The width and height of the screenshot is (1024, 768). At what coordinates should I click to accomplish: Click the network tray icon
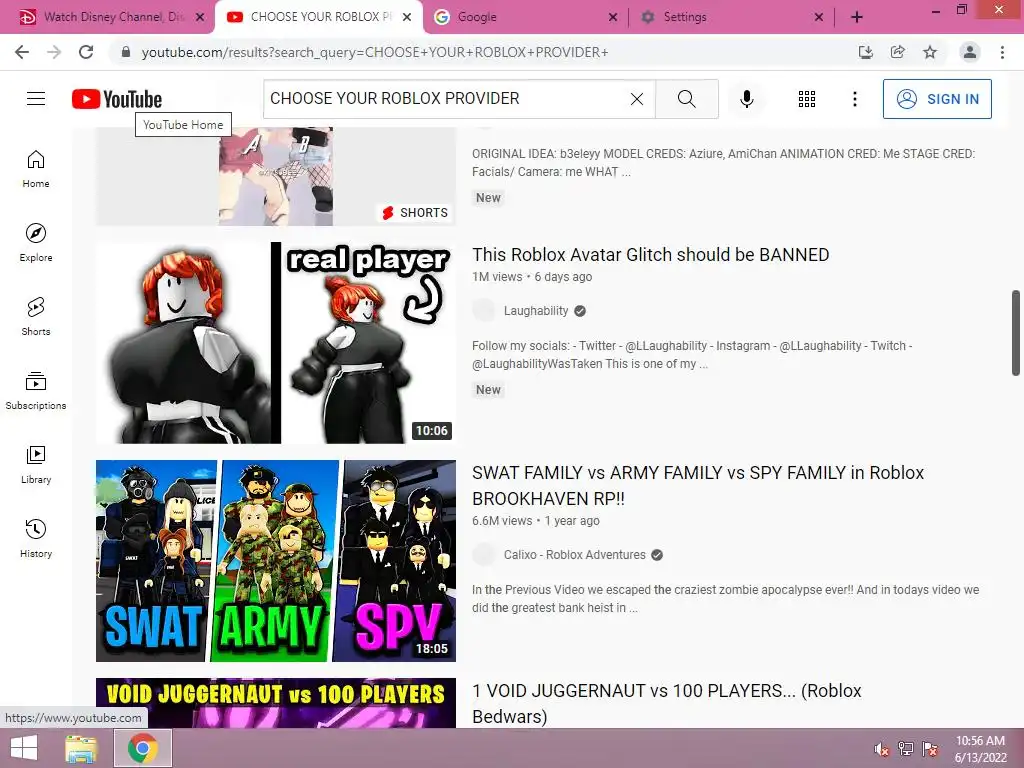pos(906,749)
